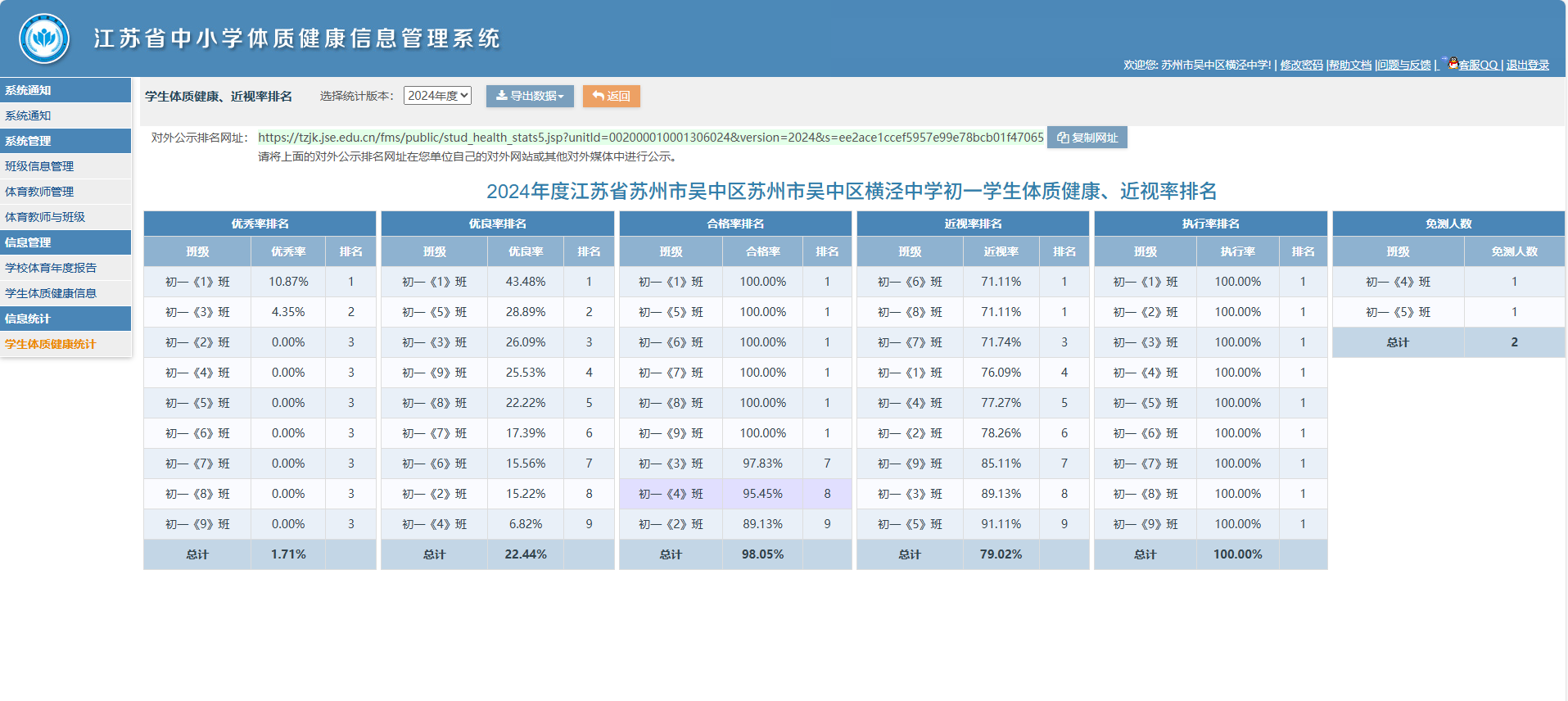Screen dimensions: 1568x701
Task: Click the 28.89% good rate cell
Action: point(526,312)
